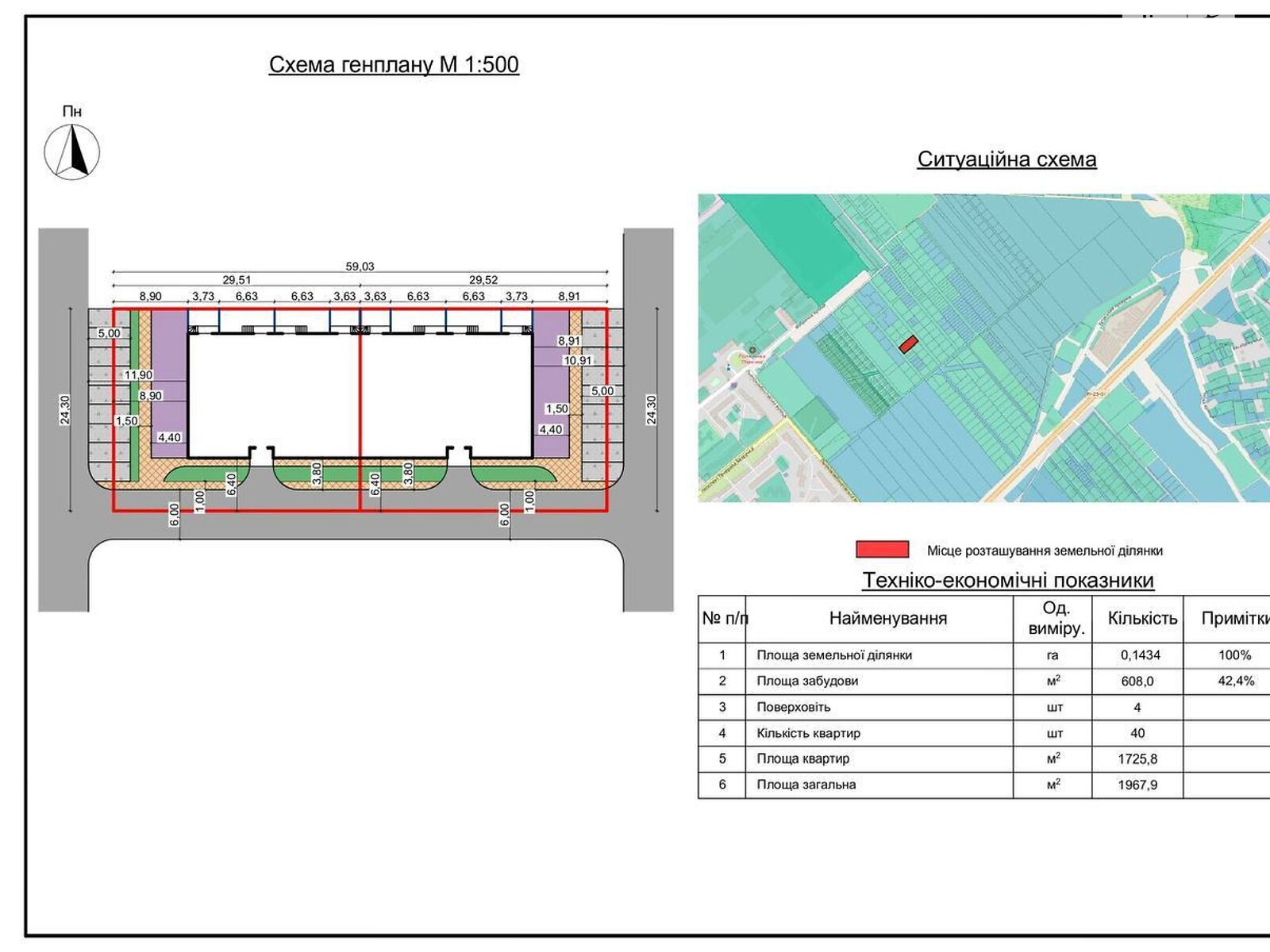1270x952 pixels.
Task: Select the row 'Площа квартир'
Action: point(984,758)
